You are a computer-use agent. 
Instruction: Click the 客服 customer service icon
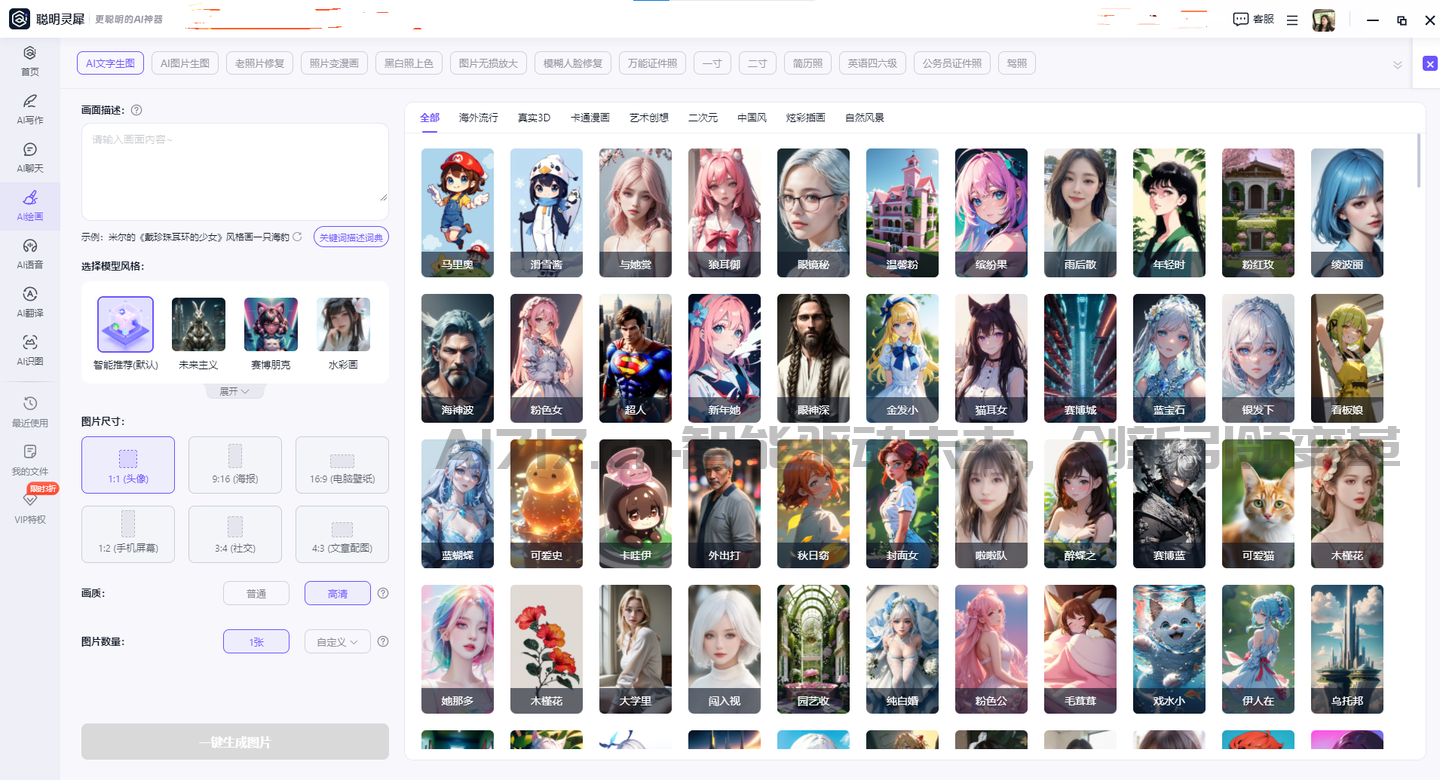tap(1241, 19)
